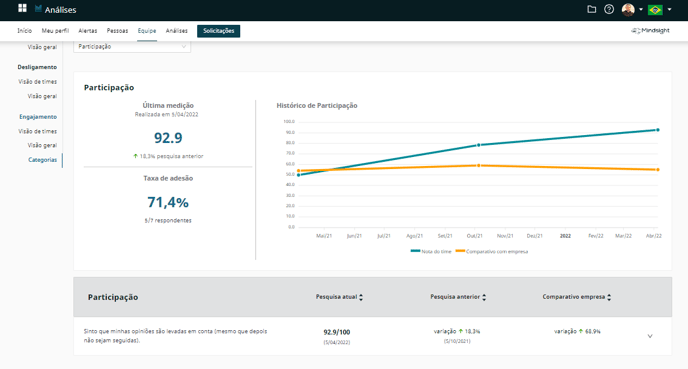Open the folder icon in top bar

click(x=591, y=9)
